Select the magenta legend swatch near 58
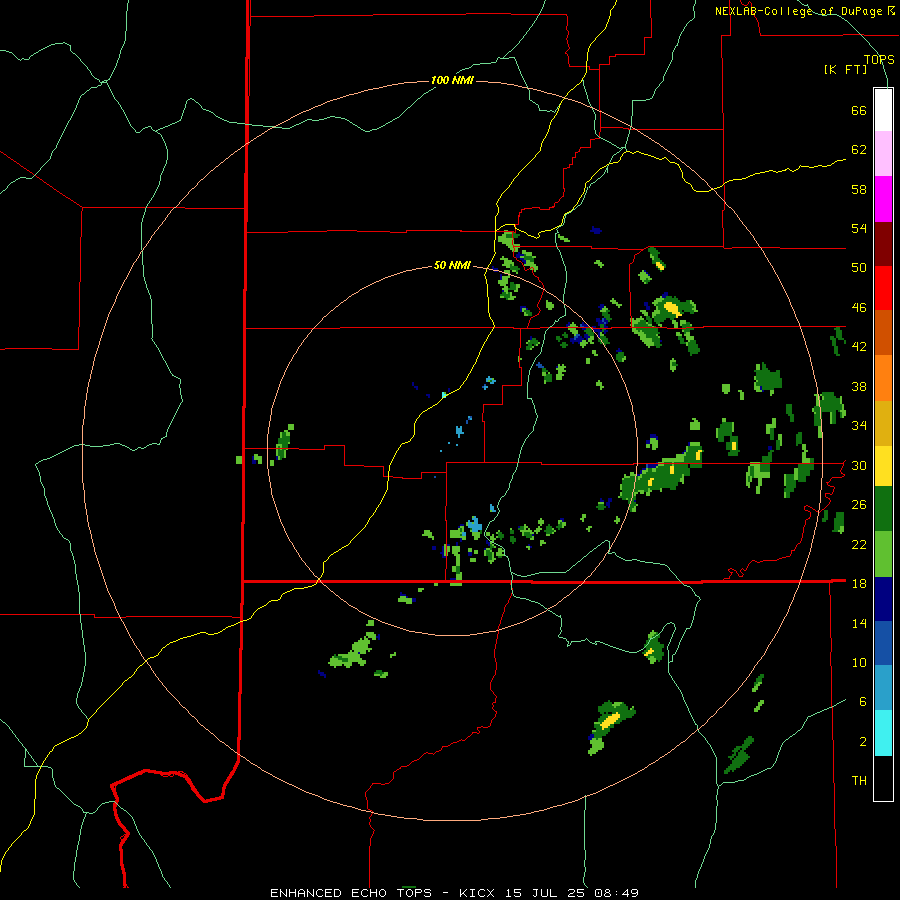 point(883,199)
